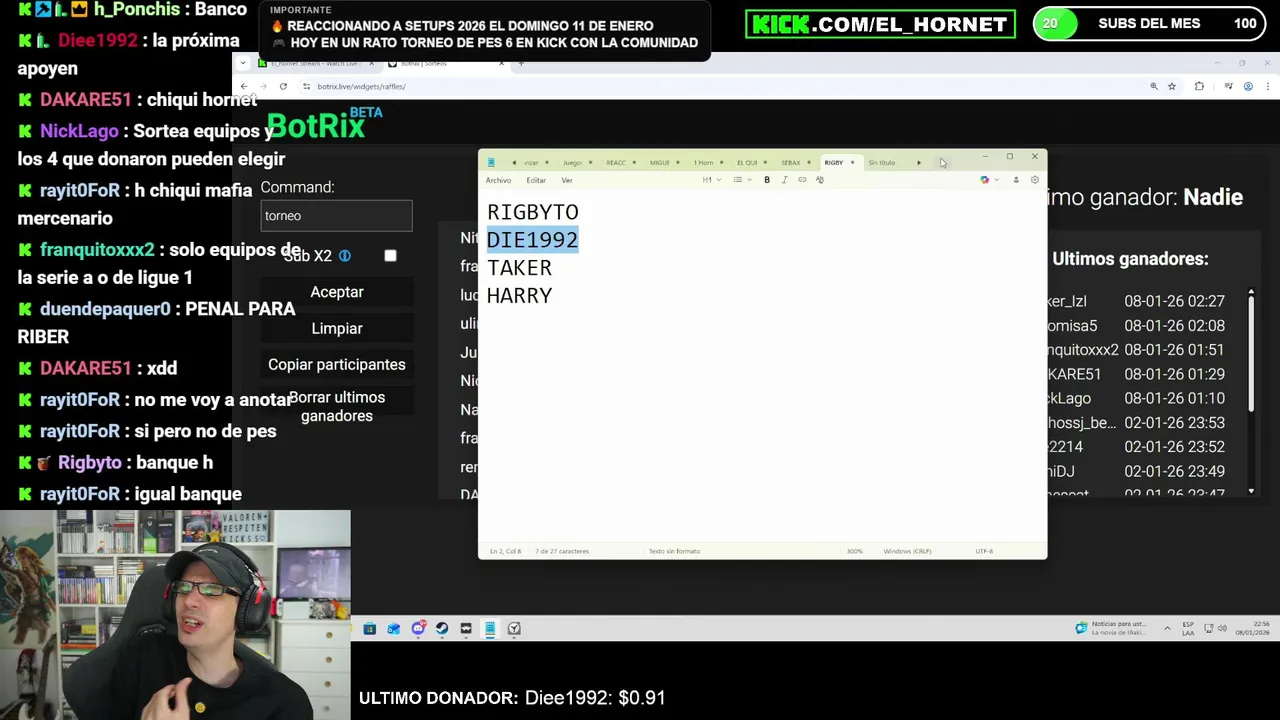The height and width of the screenshot is (720, 1280).
Task: Reload the botrix.live page
Action: pos(283,86)
